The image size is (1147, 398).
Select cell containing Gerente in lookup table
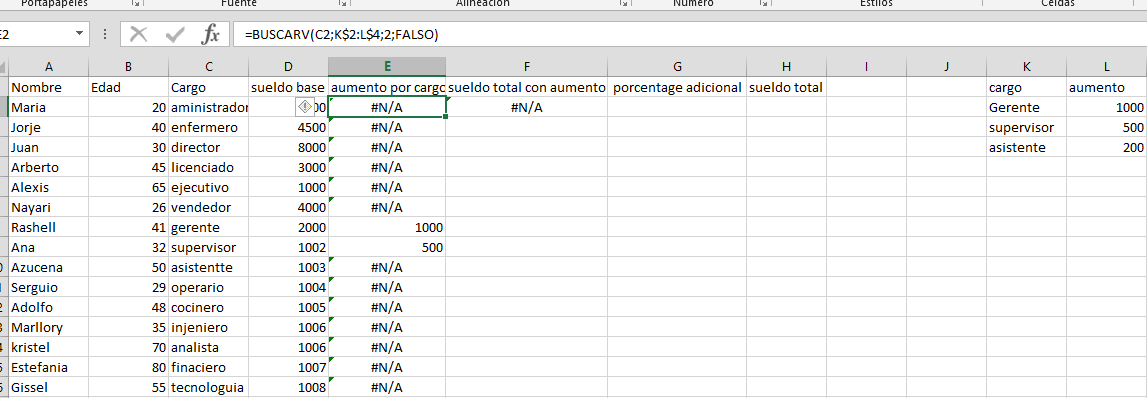click(x=1026, y=108)
